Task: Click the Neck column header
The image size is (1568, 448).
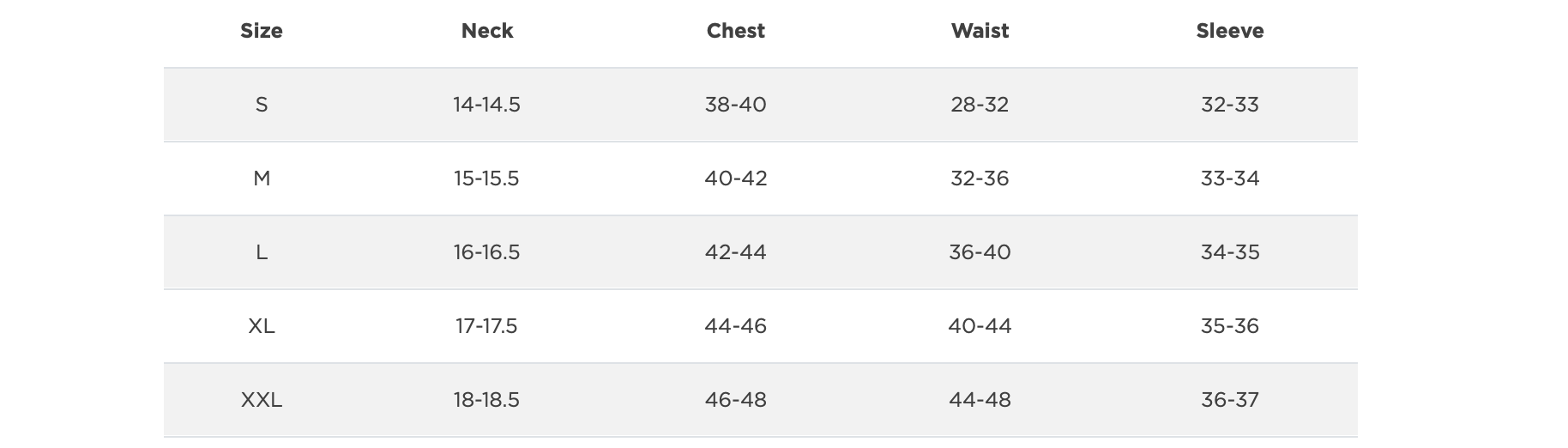Action: [487, 31]
